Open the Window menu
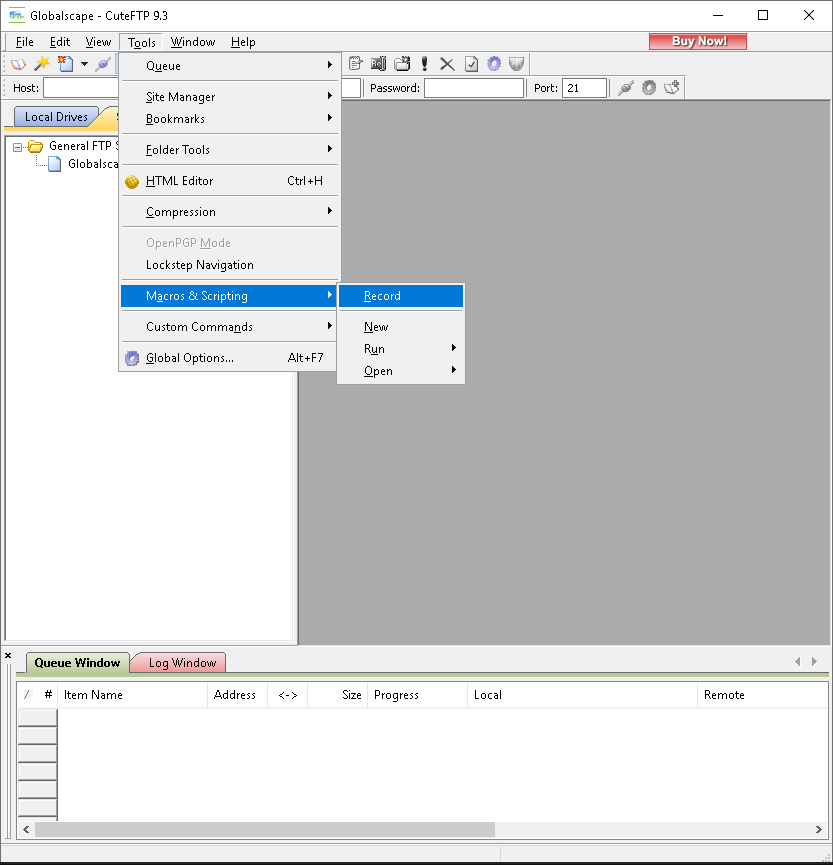The height and width of the screenshot is (865, 833). (193, 42)
